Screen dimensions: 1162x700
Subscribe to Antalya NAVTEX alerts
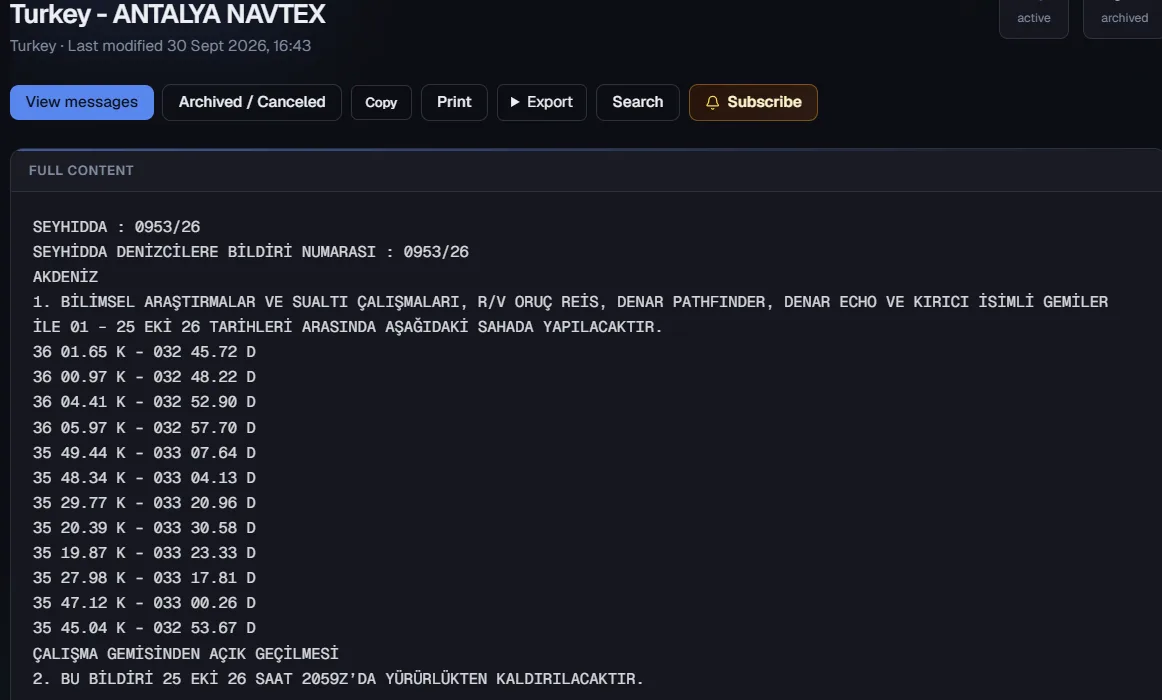(x=753, y=102)
